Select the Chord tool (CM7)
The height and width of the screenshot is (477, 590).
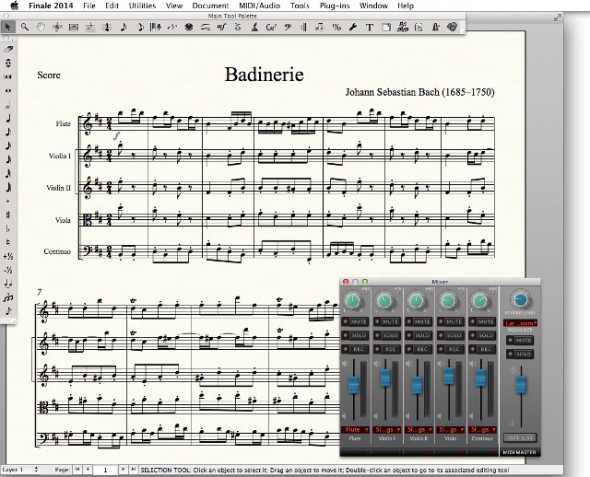(x=271, y=27)
